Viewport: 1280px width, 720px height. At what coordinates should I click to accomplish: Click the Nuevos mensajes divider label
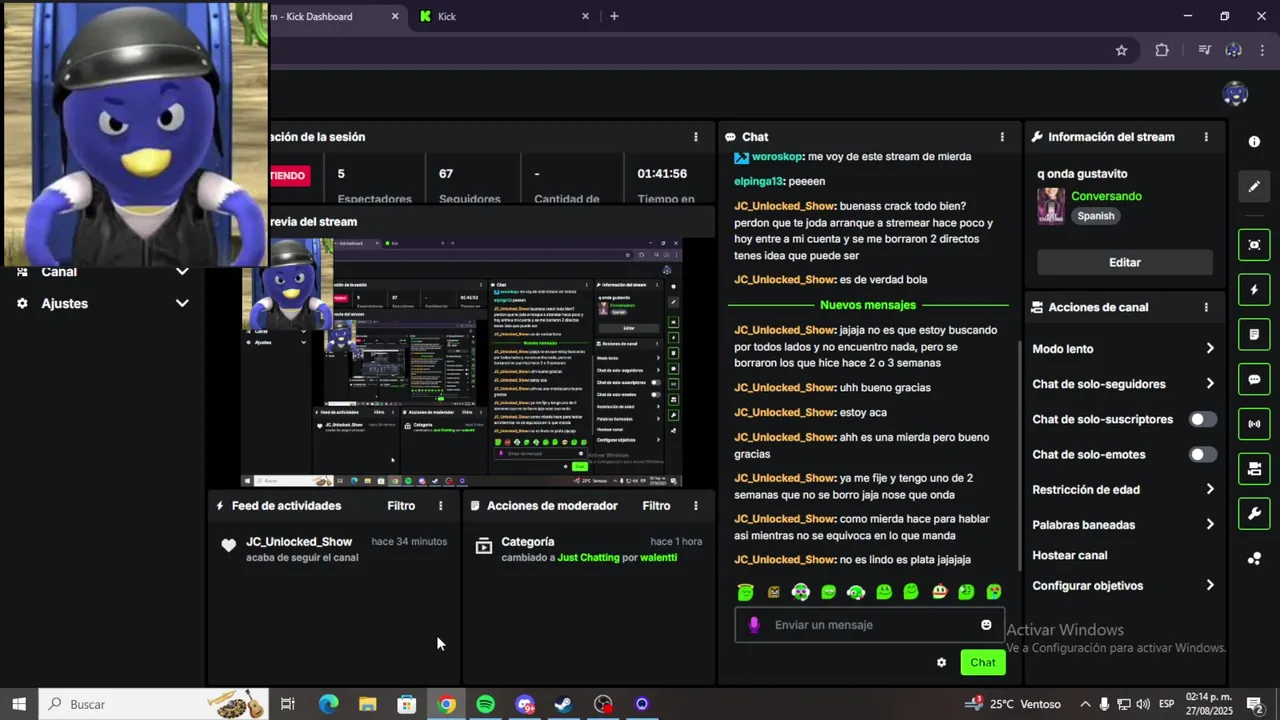(x=868, y=305)
